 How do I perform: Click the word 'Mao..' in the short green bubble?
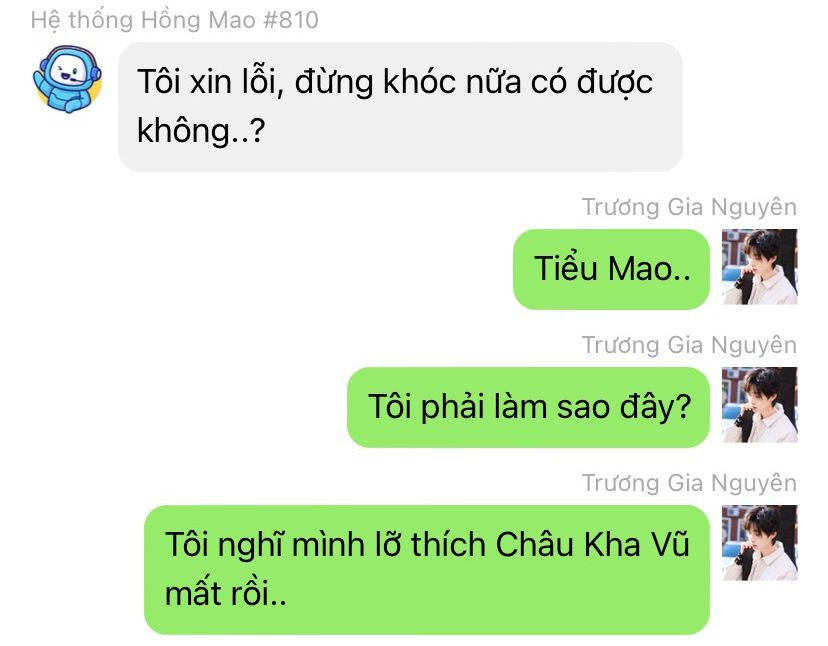(648, 268)
